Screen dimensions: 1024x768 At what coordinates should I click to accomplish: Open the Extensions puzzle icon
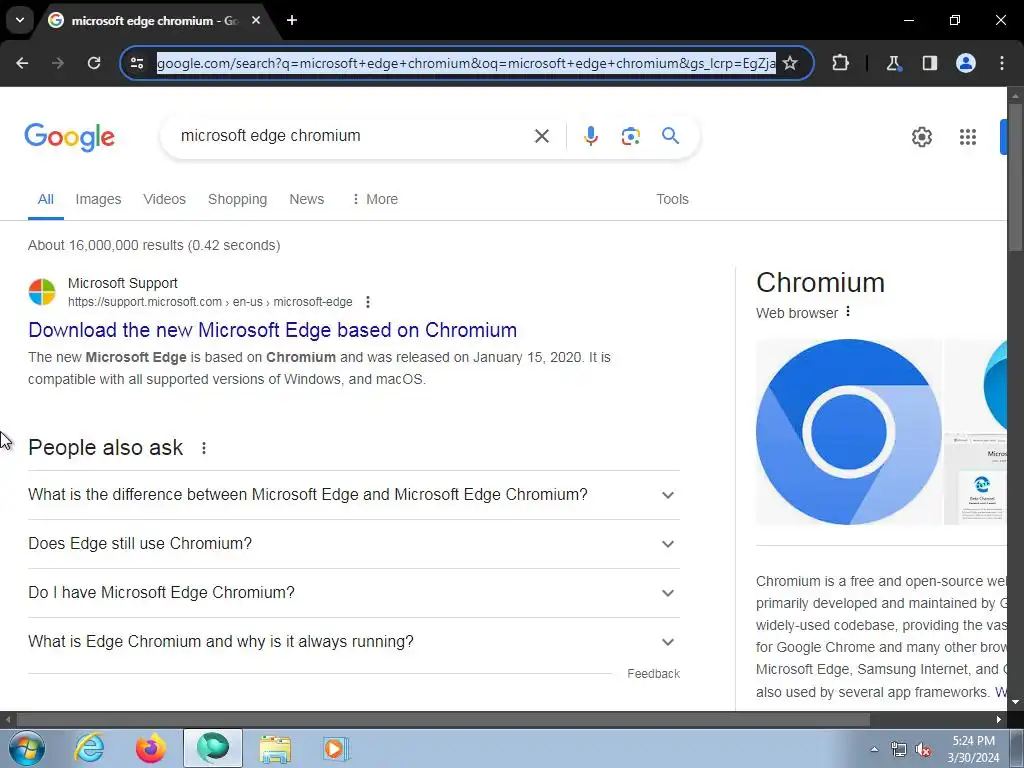coord(840,63)
